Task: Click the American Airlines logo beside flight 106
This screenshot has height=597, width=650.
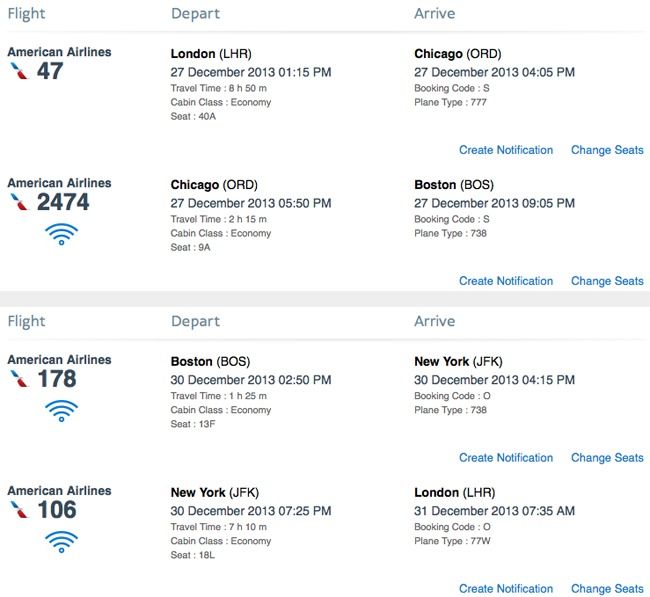Action: (19, 510)
